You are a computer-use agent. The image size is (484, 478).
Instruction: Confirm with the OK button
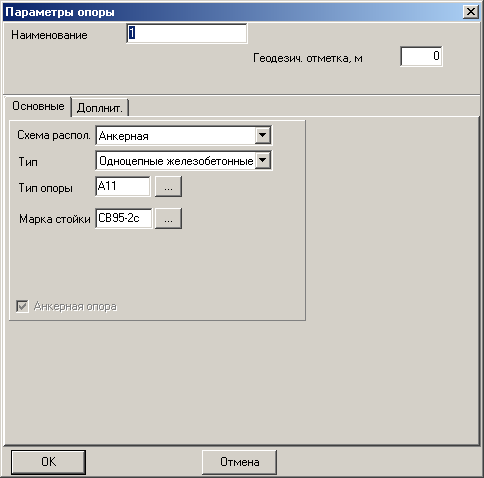[48, 462]
